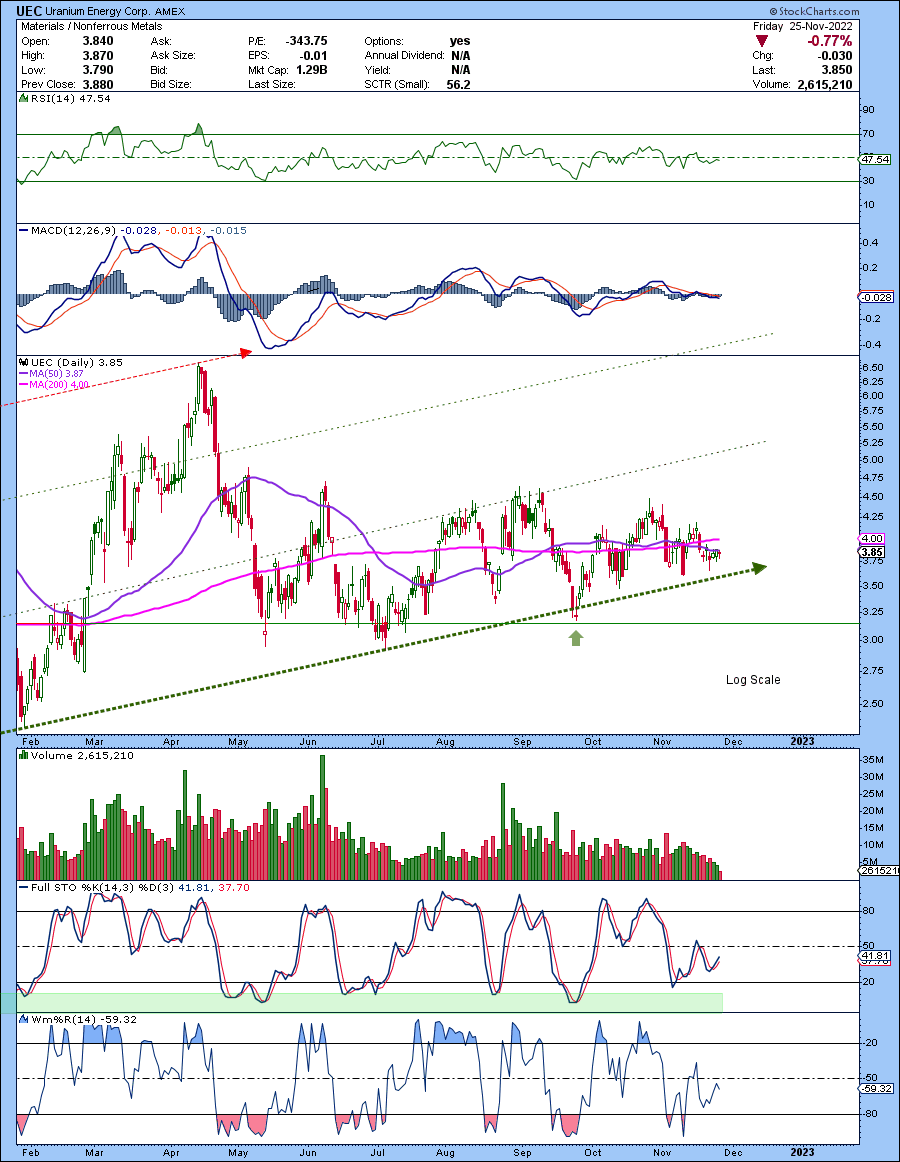900x1162 pixels.
Task: Click the Materials / Nonferrous Metals sector label
Action: point(92,26)
